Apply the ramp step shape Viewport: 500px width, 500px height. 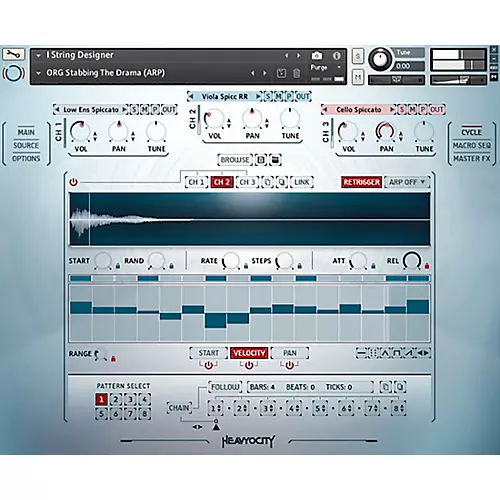[409, 353]
